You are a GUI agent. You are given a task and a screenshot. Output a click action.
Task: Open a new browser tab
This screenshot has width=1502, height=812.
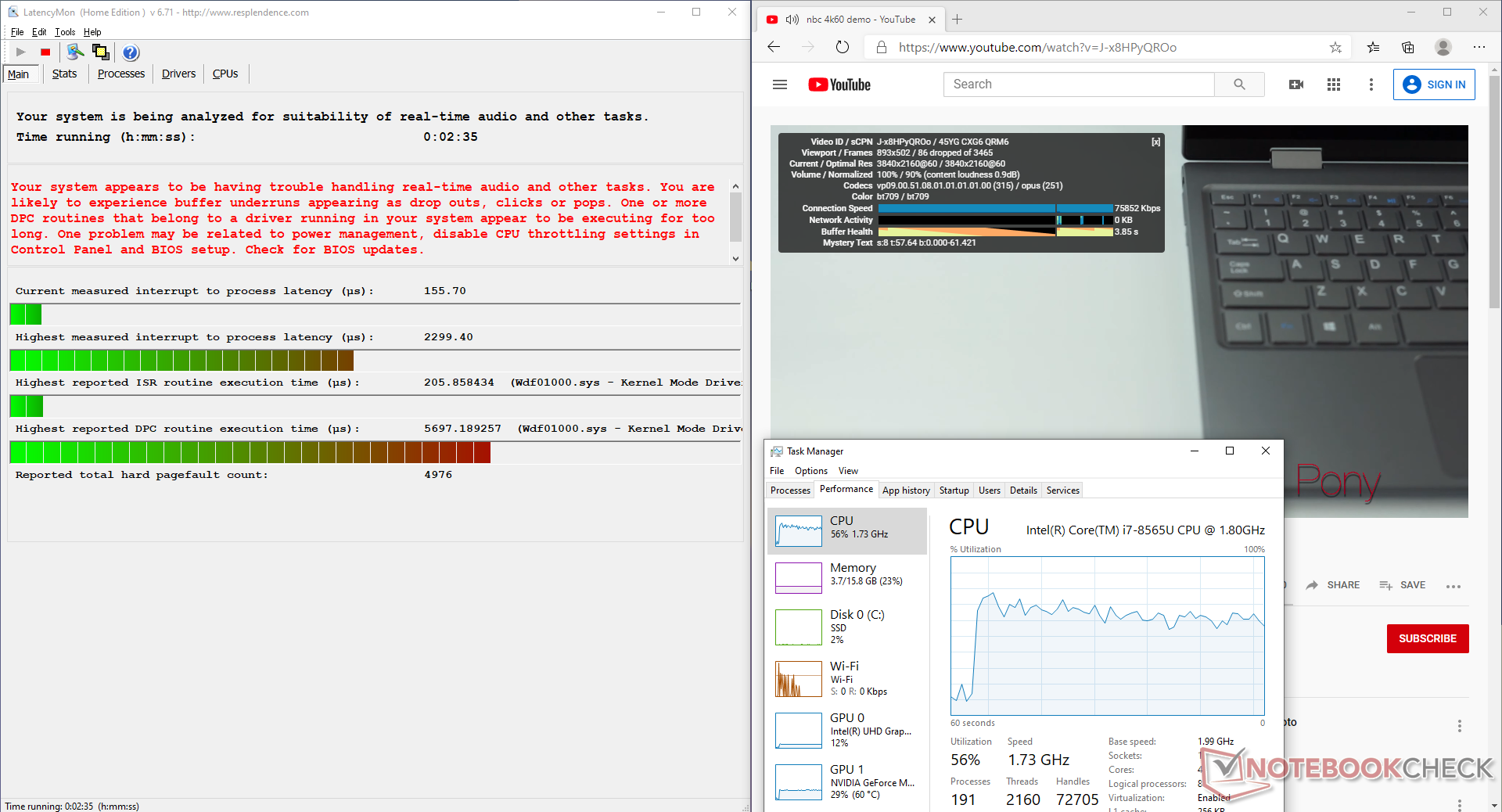click(957, 19)
